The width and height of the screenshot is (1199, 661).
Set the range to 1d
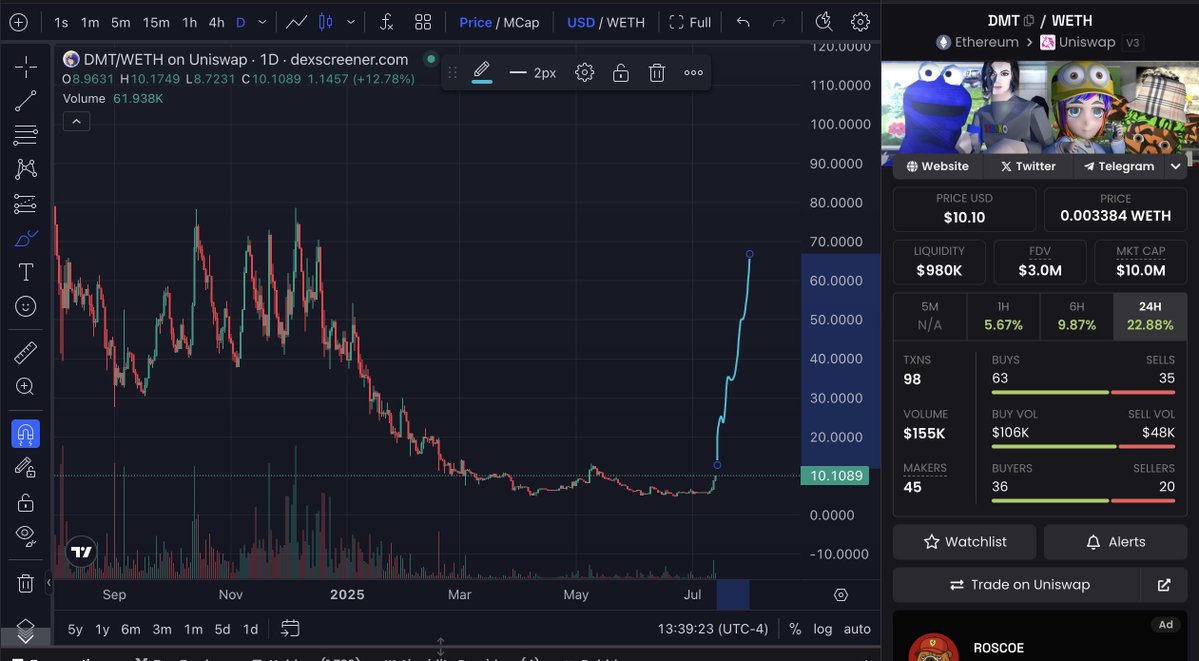250,629
